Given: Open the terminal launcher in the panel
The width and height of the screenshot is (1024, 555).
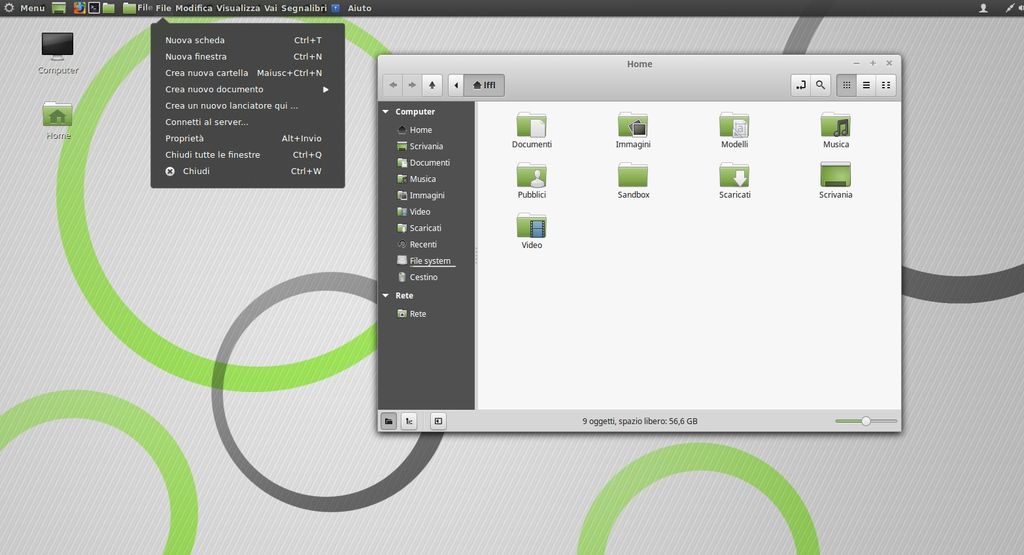Looking at the screenshot, I should [x=94, y=8].
